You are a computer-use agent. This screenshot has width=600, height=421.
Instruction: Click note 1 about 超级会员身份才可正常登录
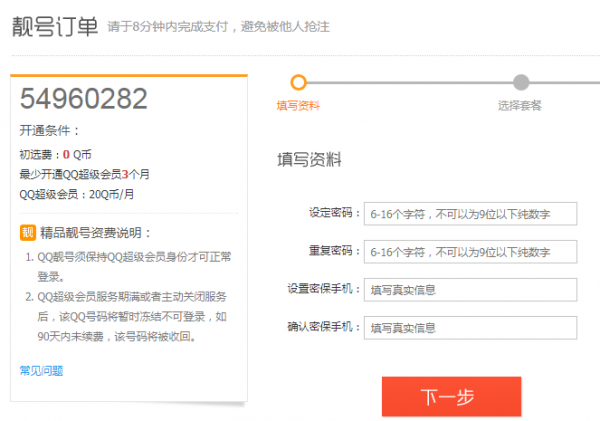coord(129,267)
